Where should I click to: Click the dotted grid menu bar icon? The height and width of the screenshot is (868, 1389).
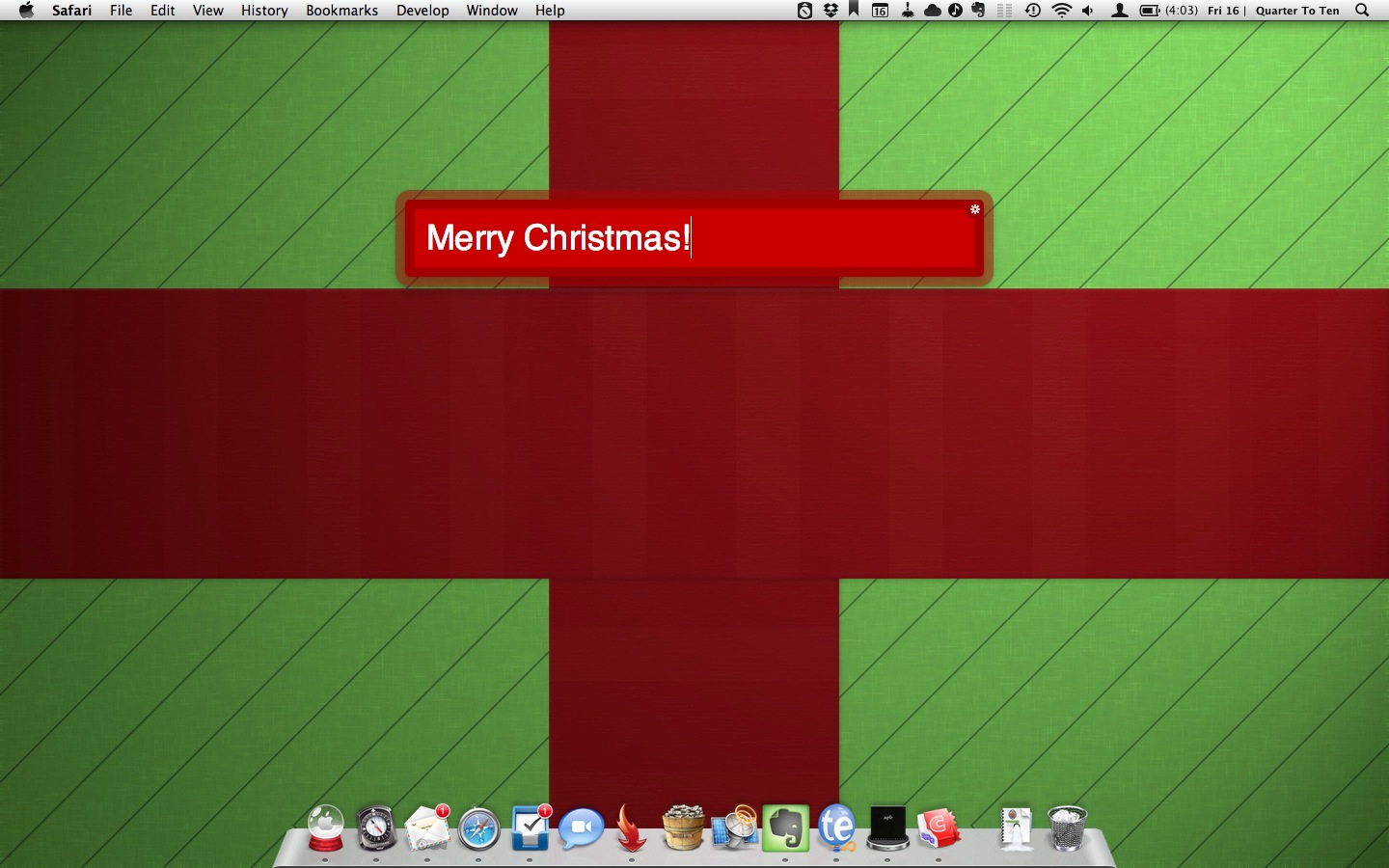(x=1004, y=11)
